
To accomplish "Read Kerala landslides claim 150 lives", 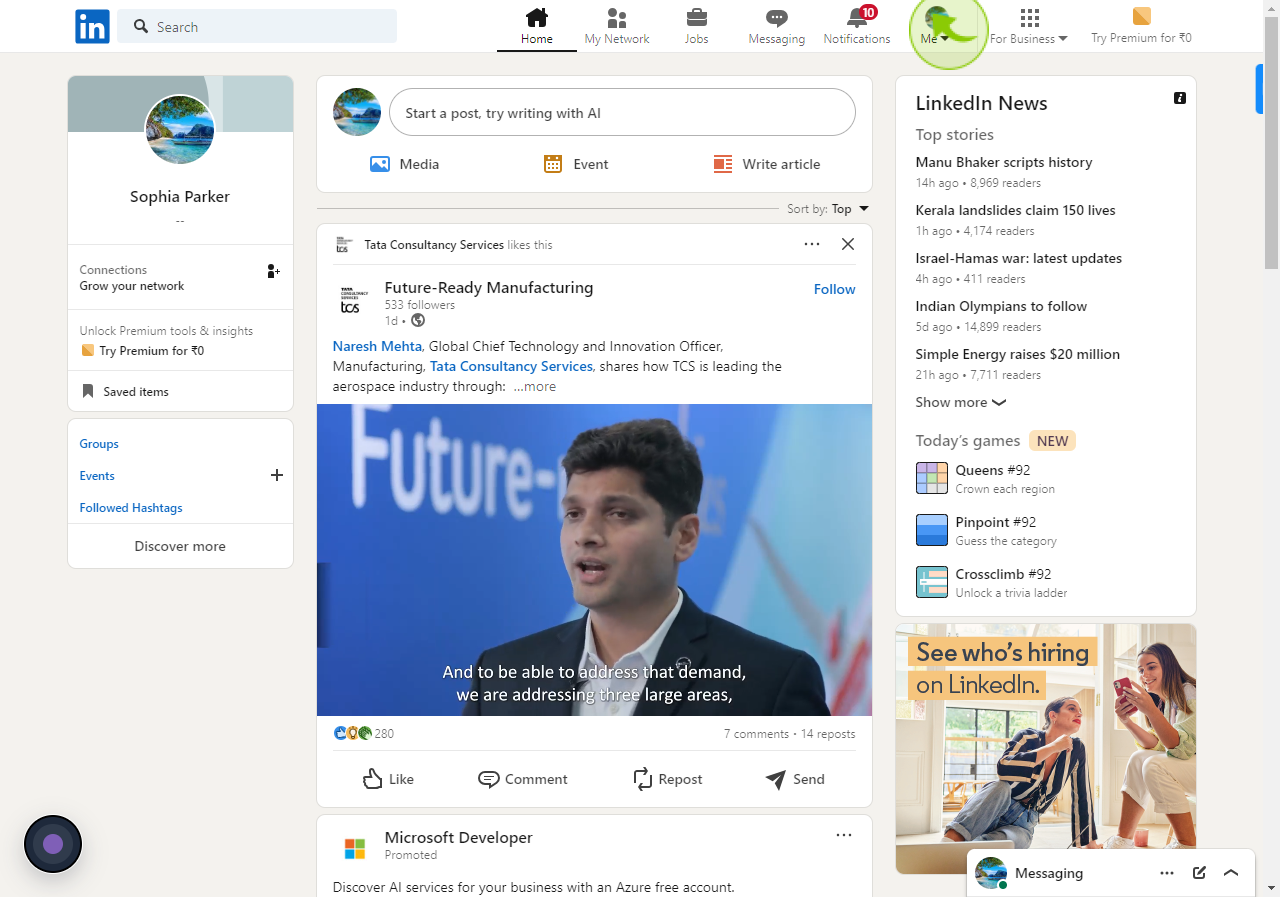I will tap(1015, 210).
